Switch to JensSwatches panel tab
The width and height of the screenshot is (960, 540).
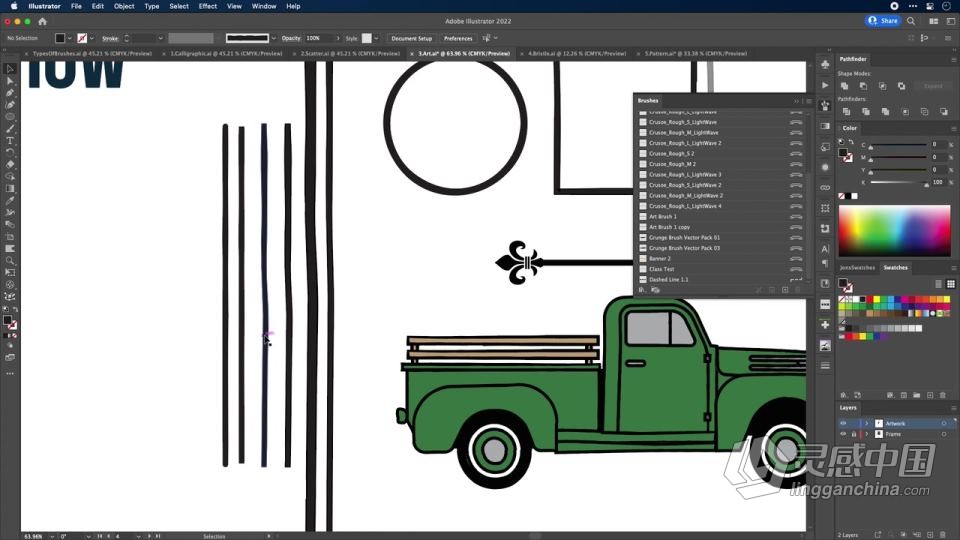[x=857, y=268]
